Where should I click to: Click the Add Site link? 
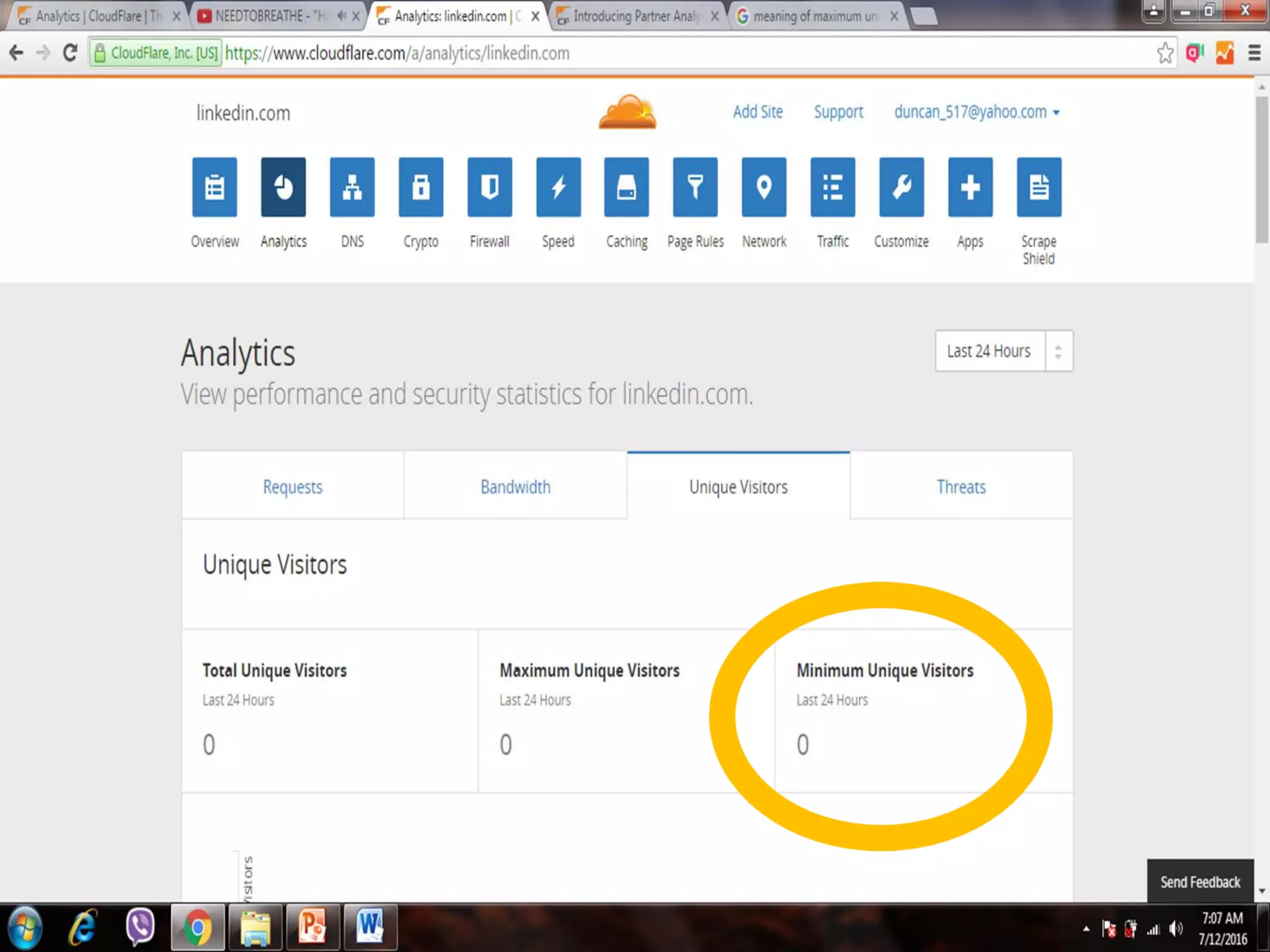(757, 112)
